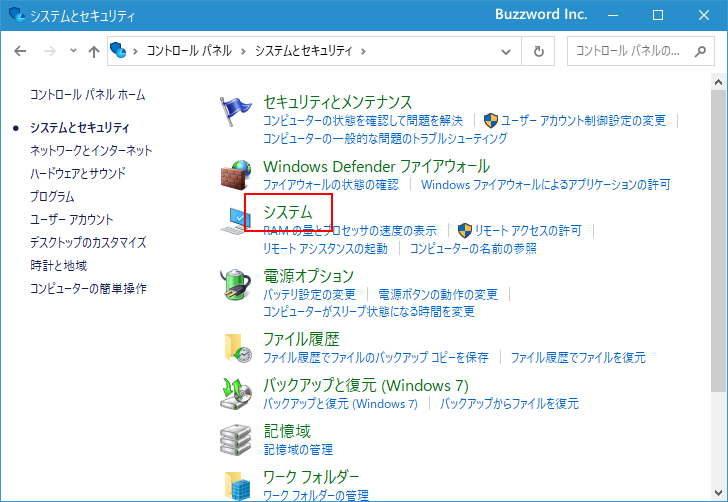Click the title bar Control Panel icon
The image size is (728, 502).
click(17, 15)
